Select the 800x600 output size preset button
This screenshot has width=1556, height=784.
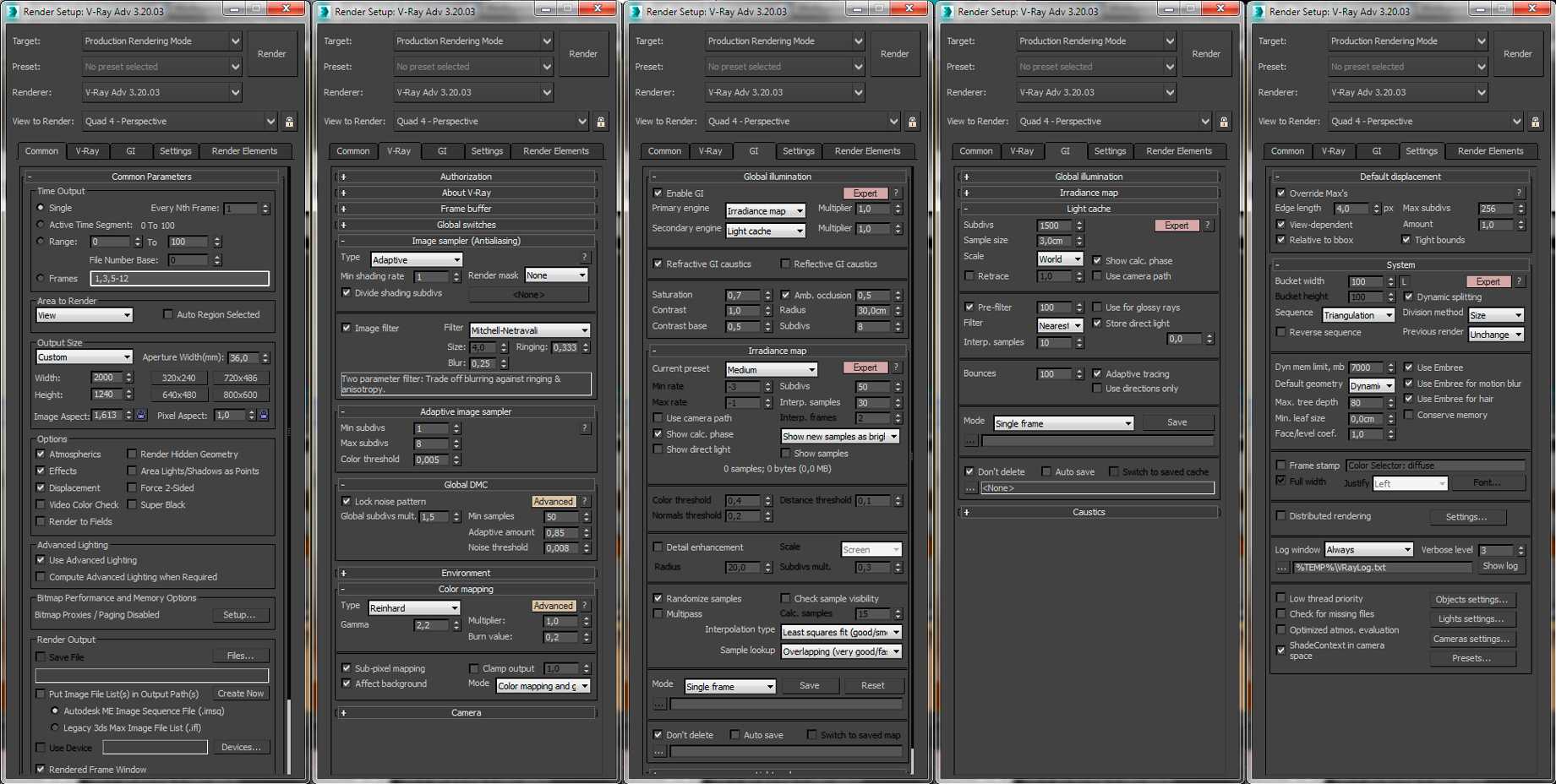[x=240, y=395]
